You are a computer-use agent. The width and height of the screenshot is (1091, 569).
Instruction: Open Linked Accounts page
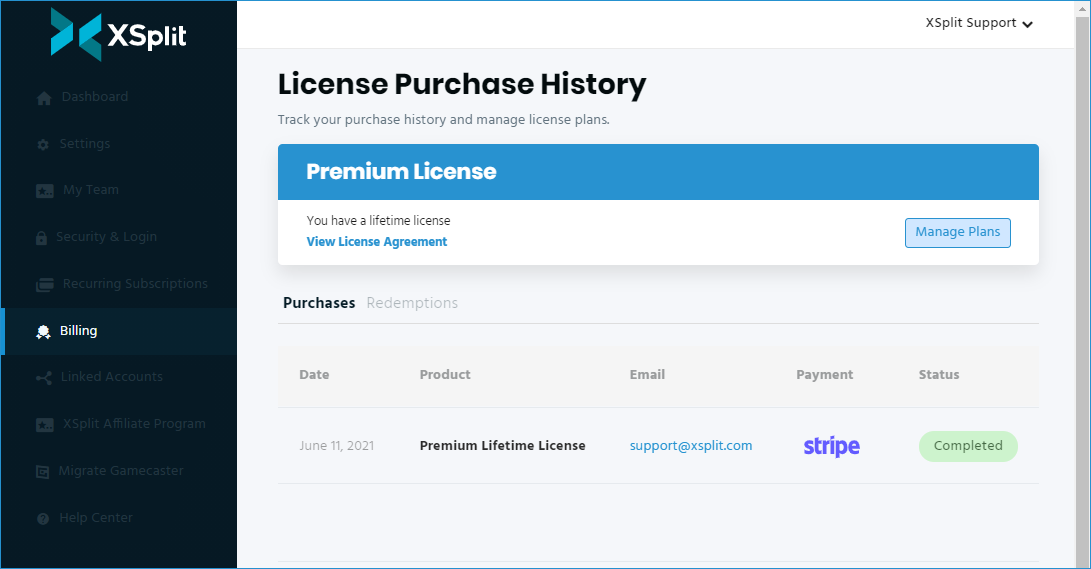[x=111, y=376]
